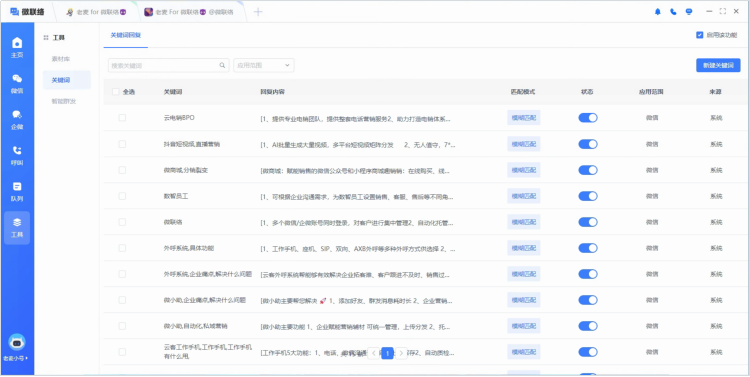Click the 状态 column header
The image size is (750, 377).
click(x=587, y=92)
